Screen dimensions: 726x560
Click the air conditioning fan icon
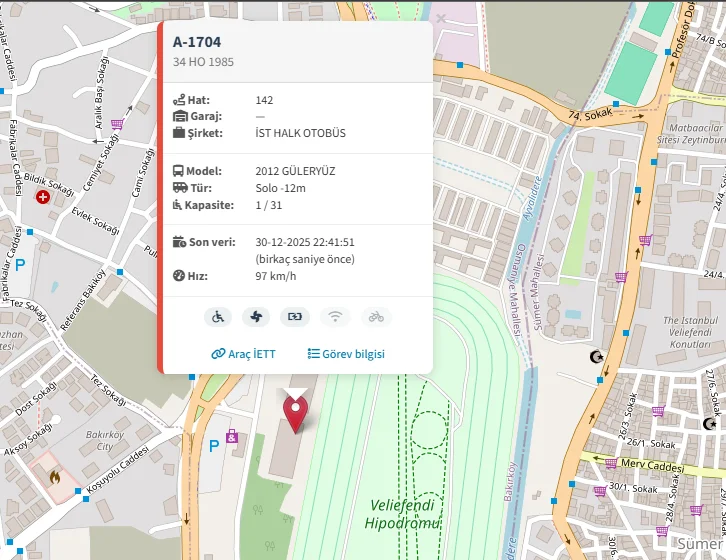[x=256, y=317]
